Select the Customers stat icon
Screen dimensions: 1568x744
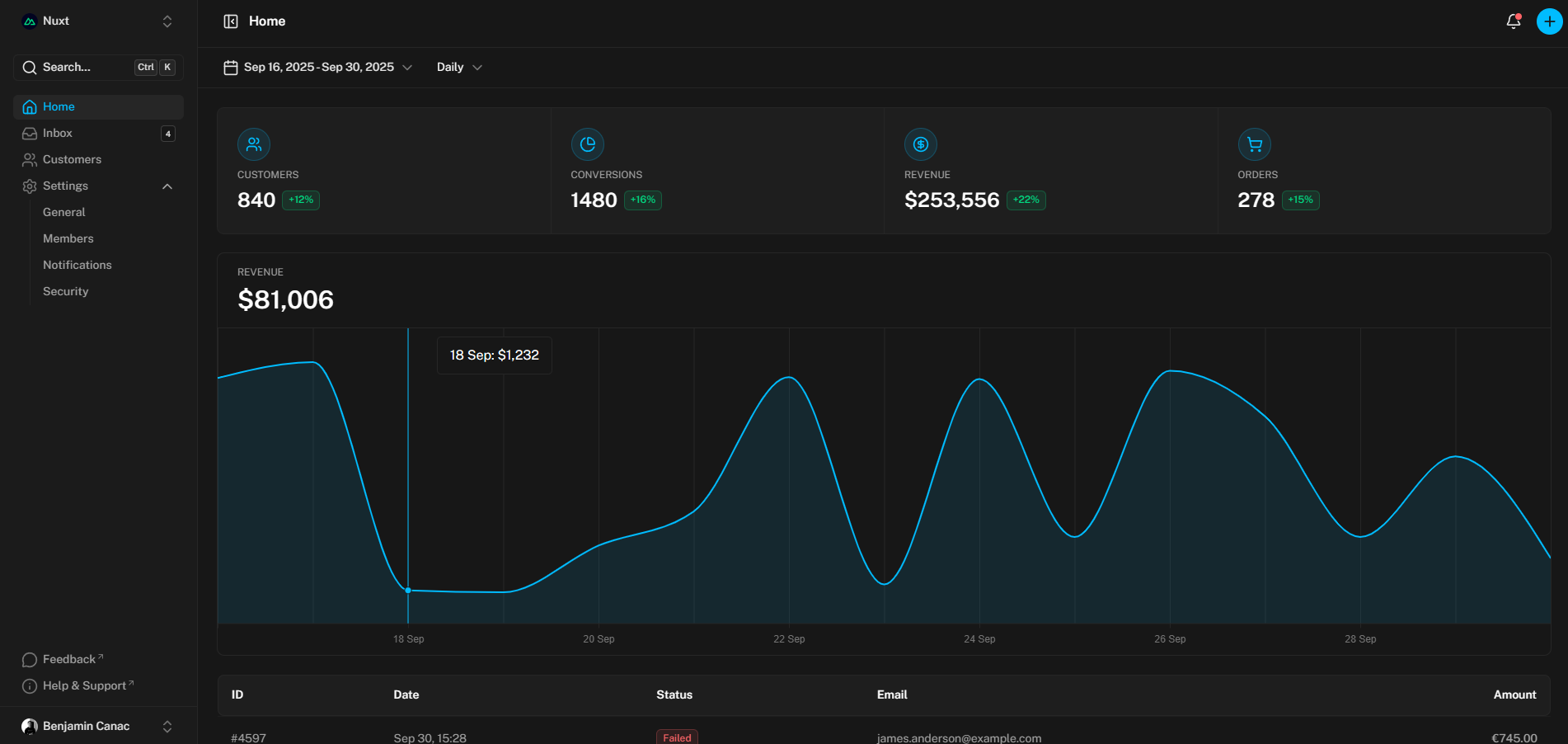coord(254,144)
